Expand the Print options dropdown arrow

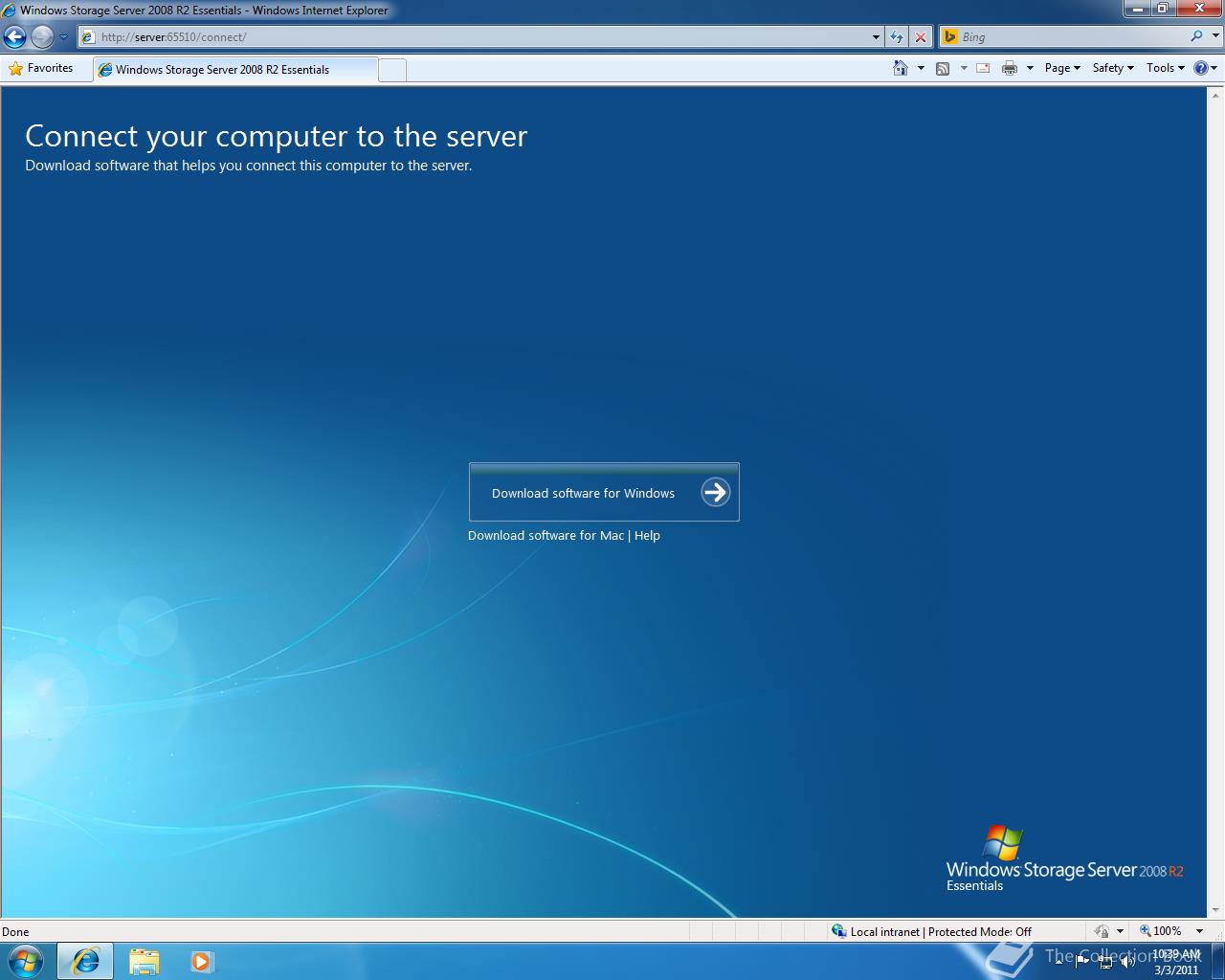pos(1030,68)
